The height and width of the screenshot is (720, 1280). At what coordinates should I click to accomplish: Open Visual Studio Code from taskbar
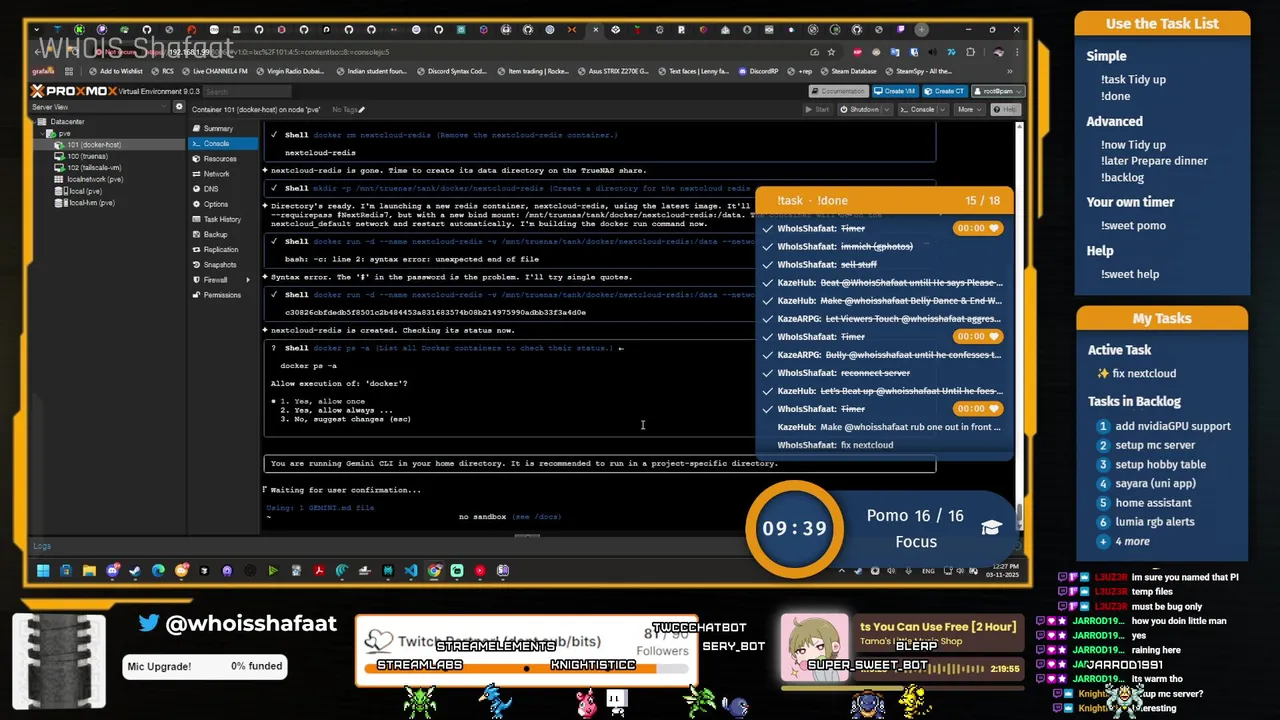(411, 571)
